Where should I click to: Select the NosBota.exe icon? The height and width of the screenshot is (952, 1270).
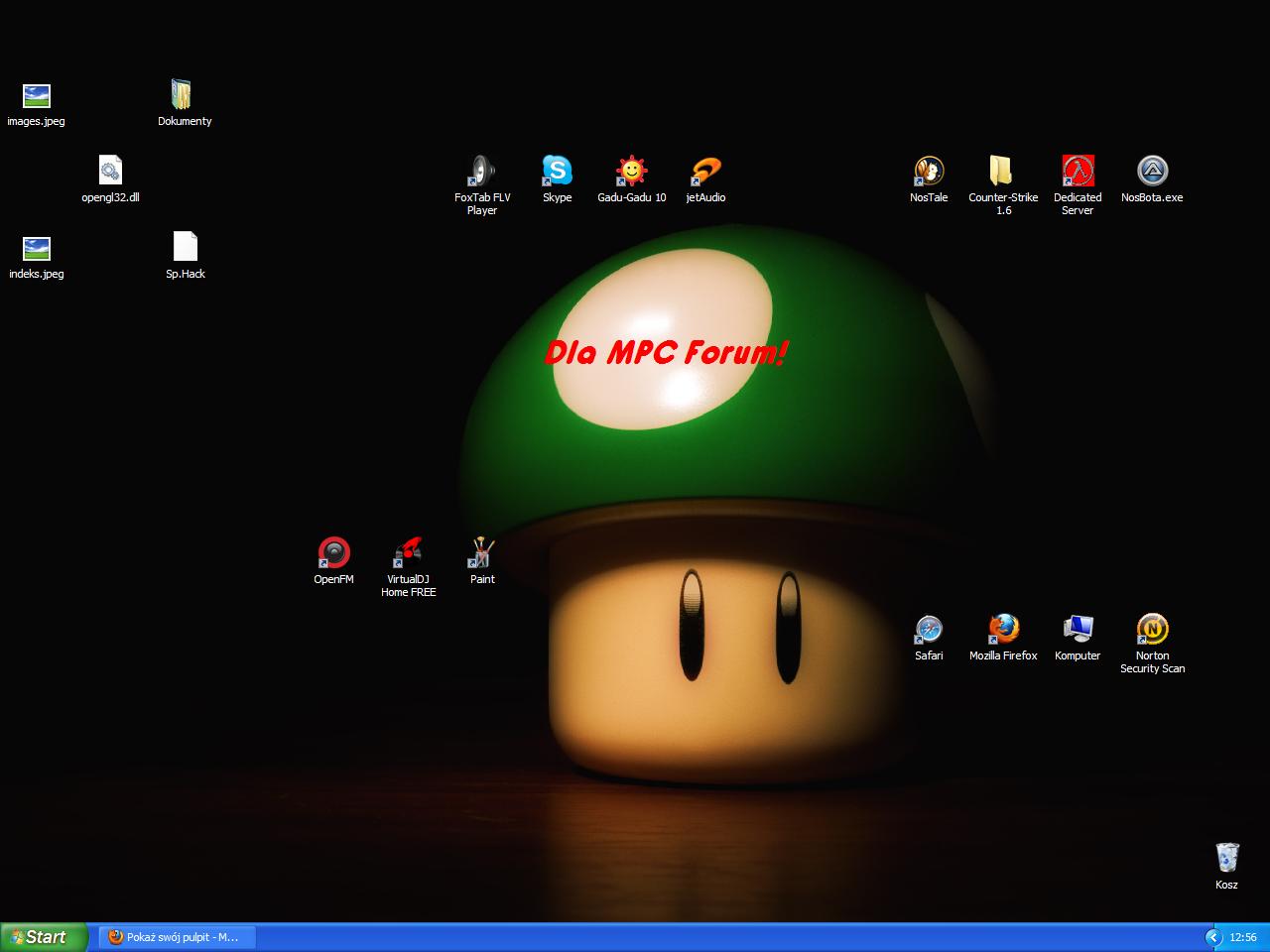1152,171
